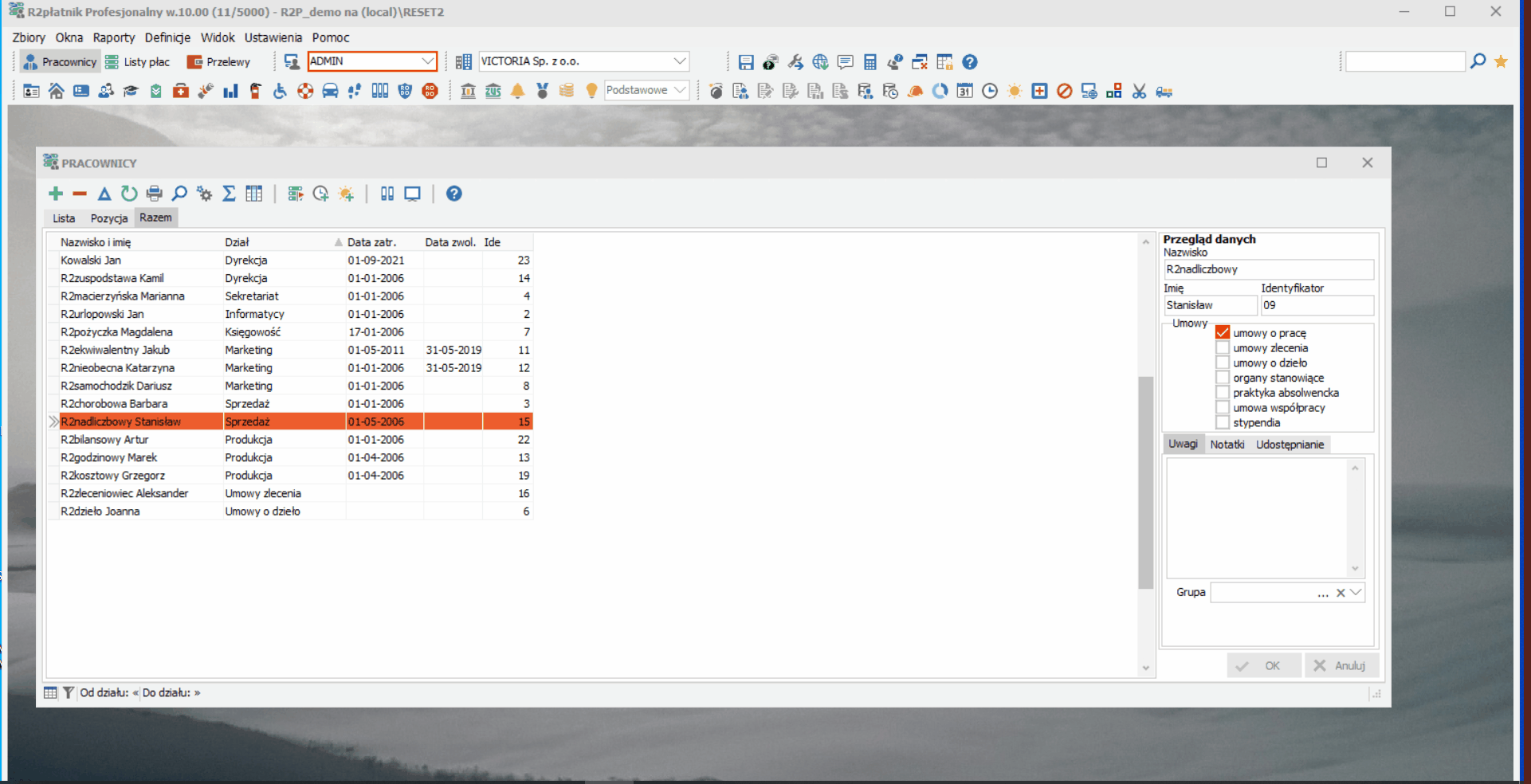Click the Przelewy toolbar button
Image resolution: width=1531 pixels, height=784 pixels.
point(218,61)
